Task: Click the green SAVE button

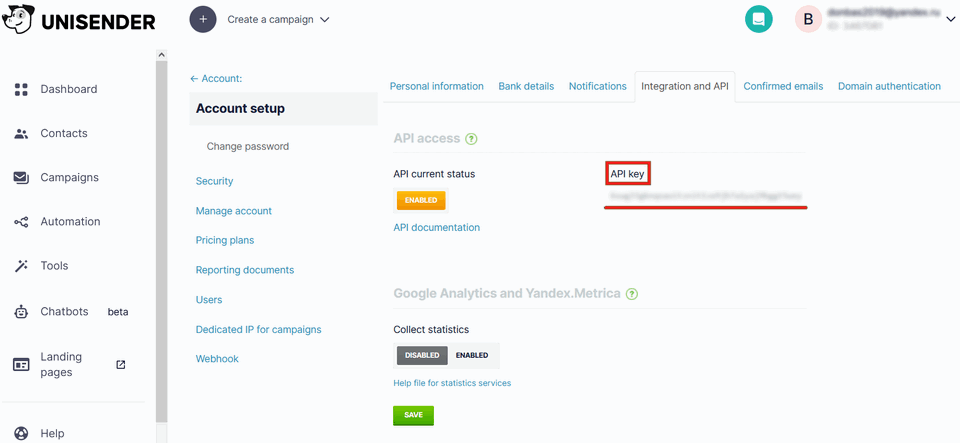Action: coord(413,415)
